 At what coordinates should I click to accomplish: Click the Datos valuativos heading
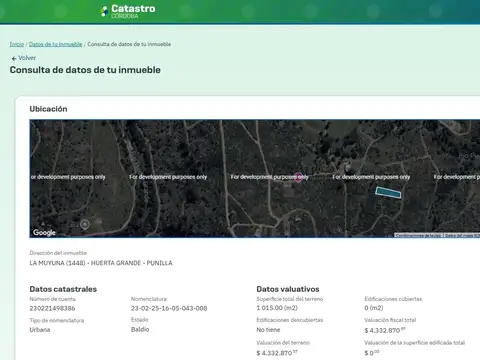point(288,289)
